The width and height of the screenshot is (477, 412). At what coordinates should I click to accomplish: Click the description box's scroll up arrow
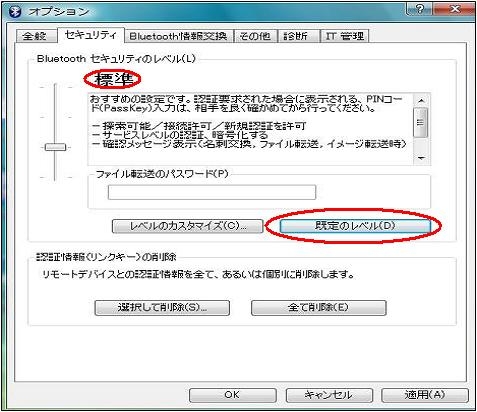[x=421, y=100]
